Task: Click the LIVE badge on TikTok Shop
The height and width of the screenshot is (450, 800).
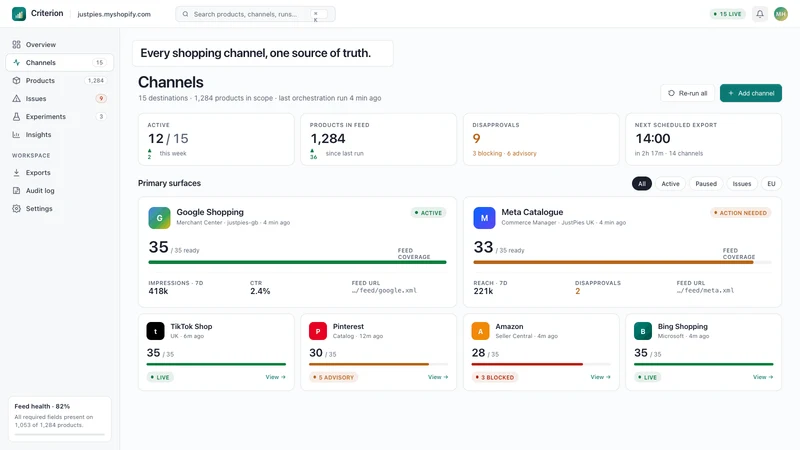Action: click(160, 378)
